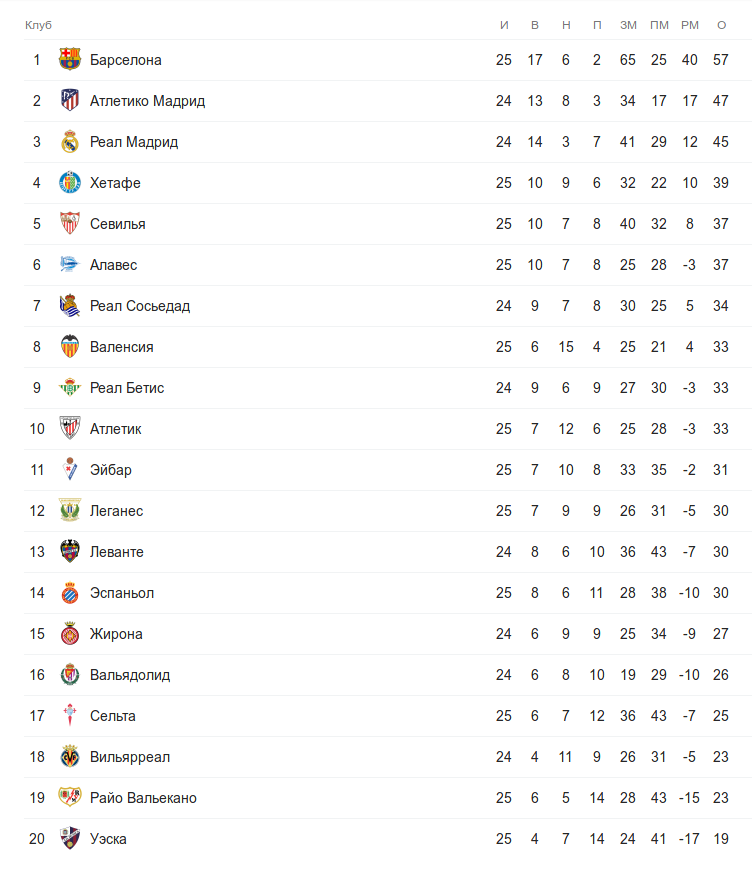Click the Eibar club crest
The image size is (752, 883).
(x=69, y=470)
